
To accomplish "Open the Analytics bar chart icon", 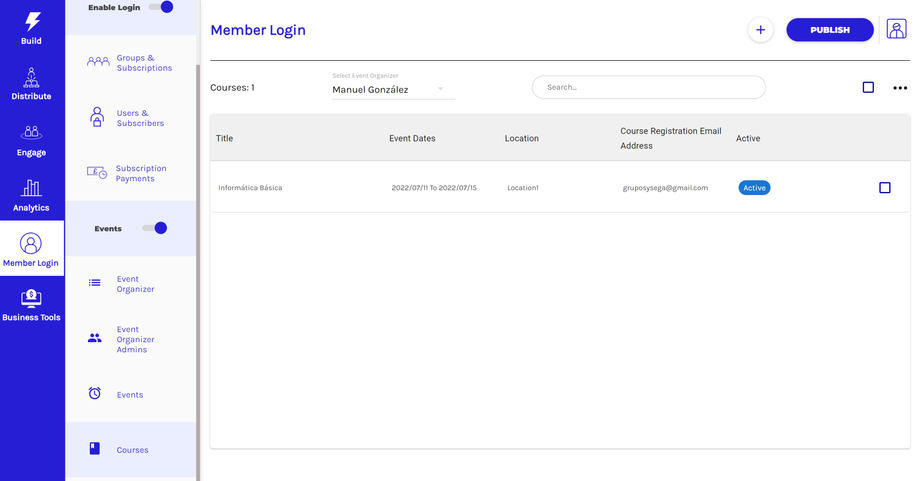I will (31, 188).
